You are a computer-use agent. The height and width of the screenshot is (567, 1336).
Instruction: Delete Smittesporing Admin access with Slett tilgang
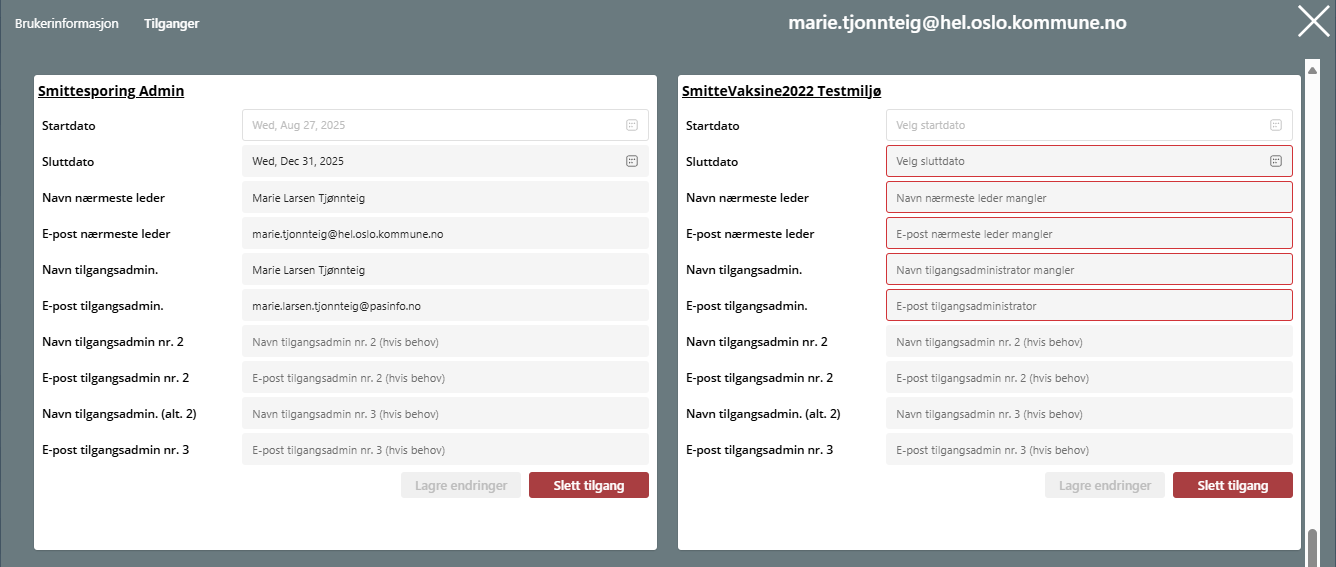[588, 485]
